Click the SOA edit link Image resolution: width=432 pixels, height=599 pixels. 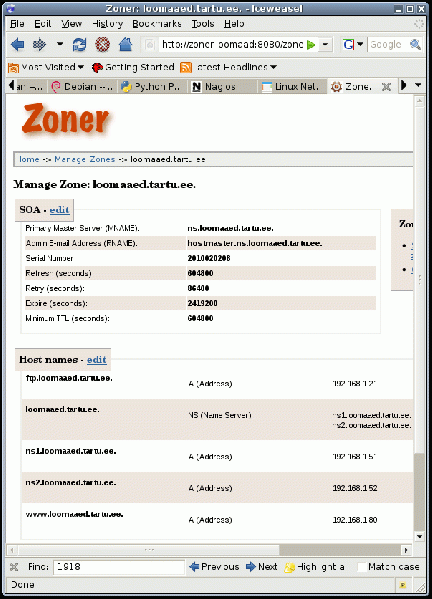coord(59,209)
